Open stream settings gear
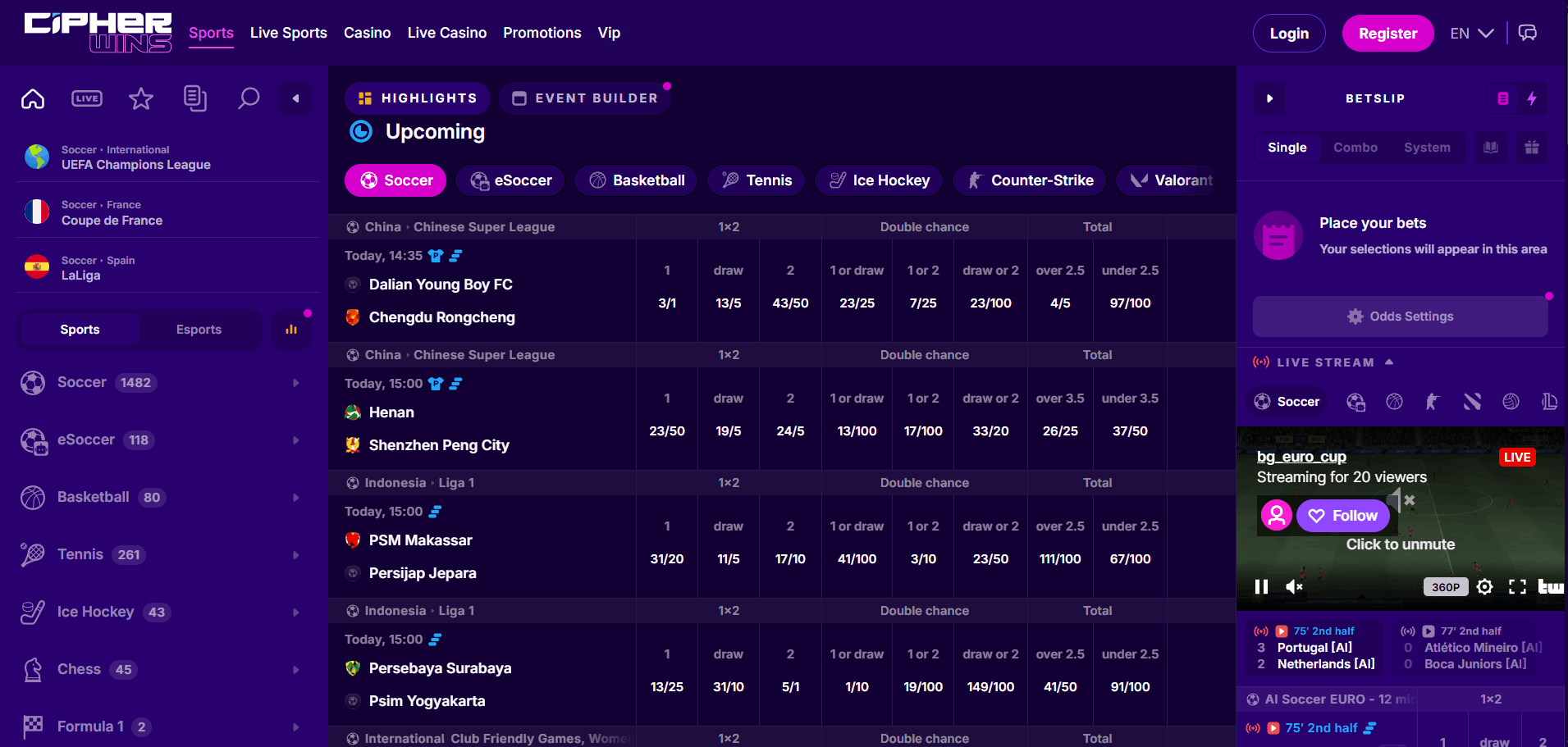 click(1484, 586)
